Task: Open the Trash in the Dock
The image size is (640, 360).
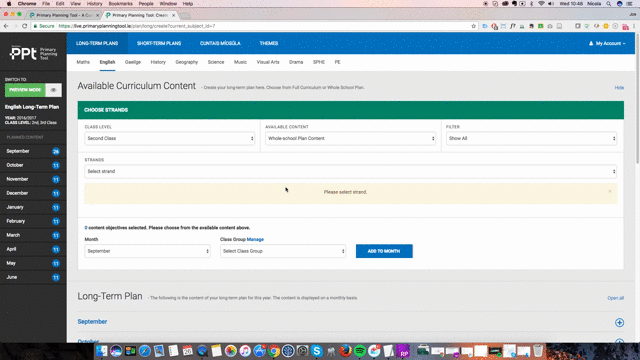Action: click(x=538, y=351)
